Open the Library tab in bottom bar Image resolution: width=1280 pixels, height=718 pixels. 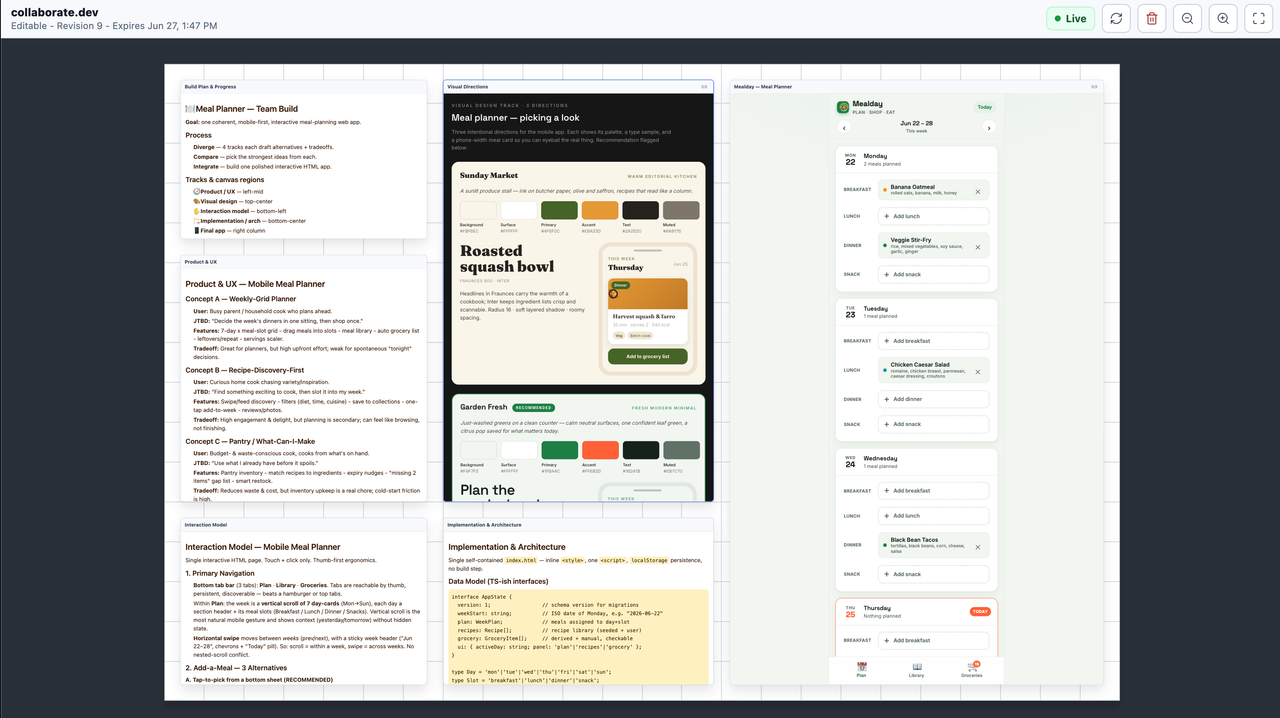pos(916,670)
